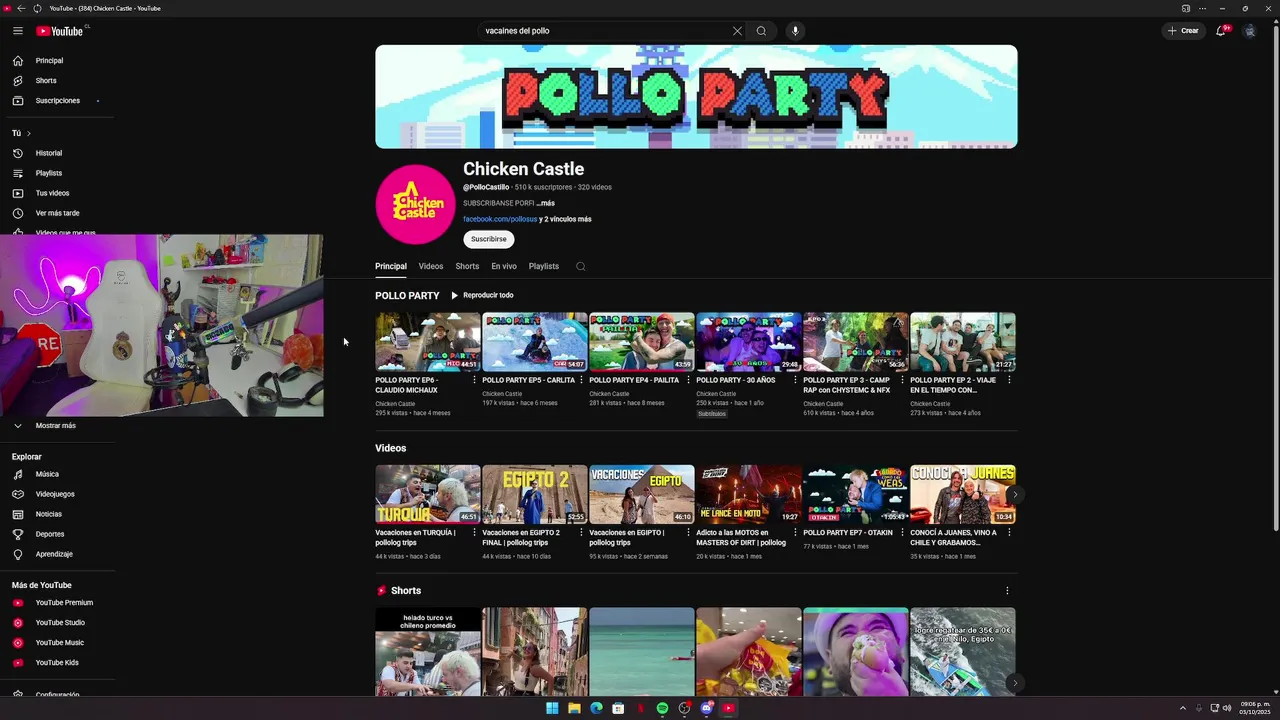
Task: Select the Principal channel tab
Action: [391, 267]
